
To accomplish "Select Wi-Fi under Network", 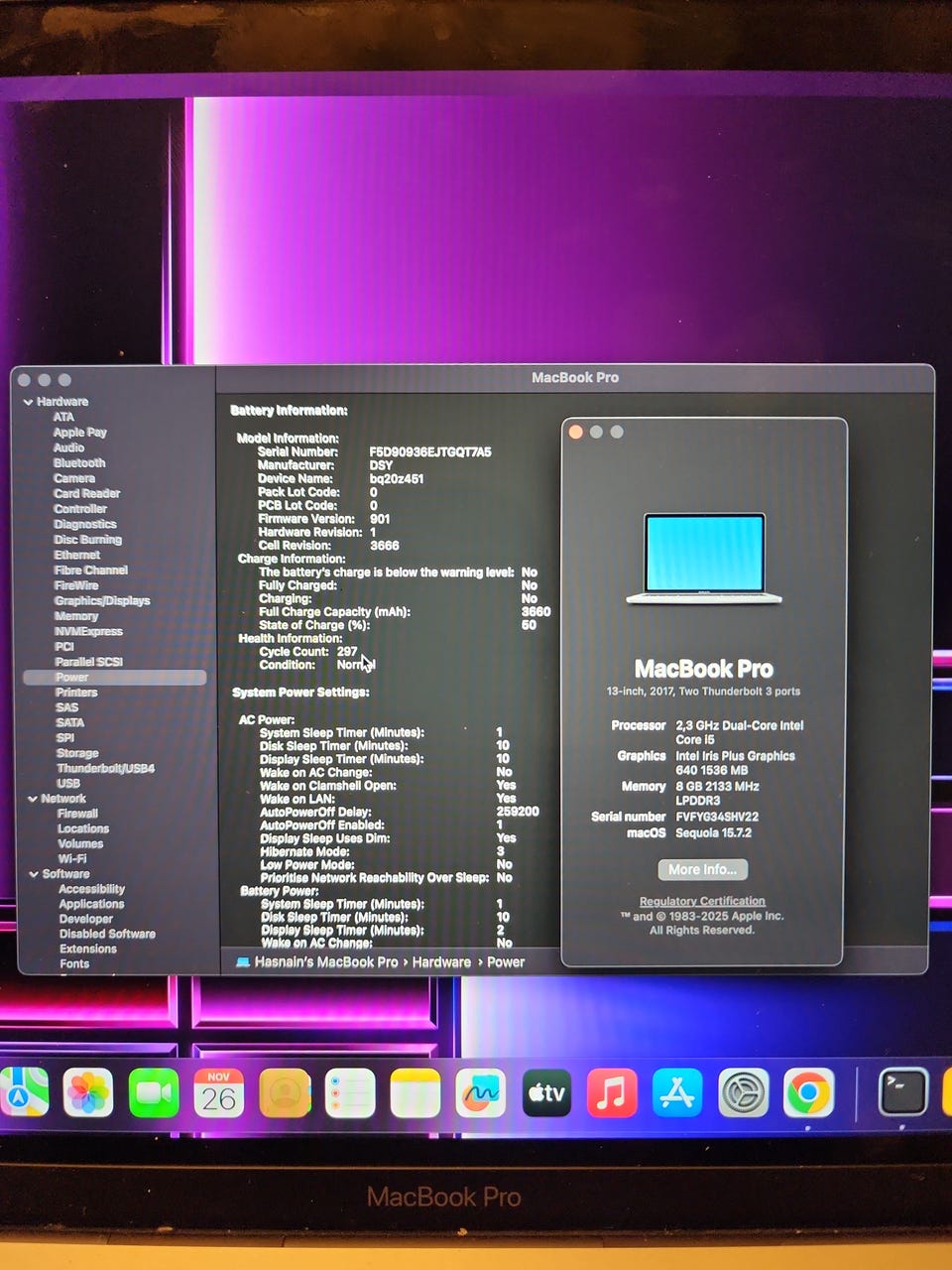I will (x=72, y=859).
